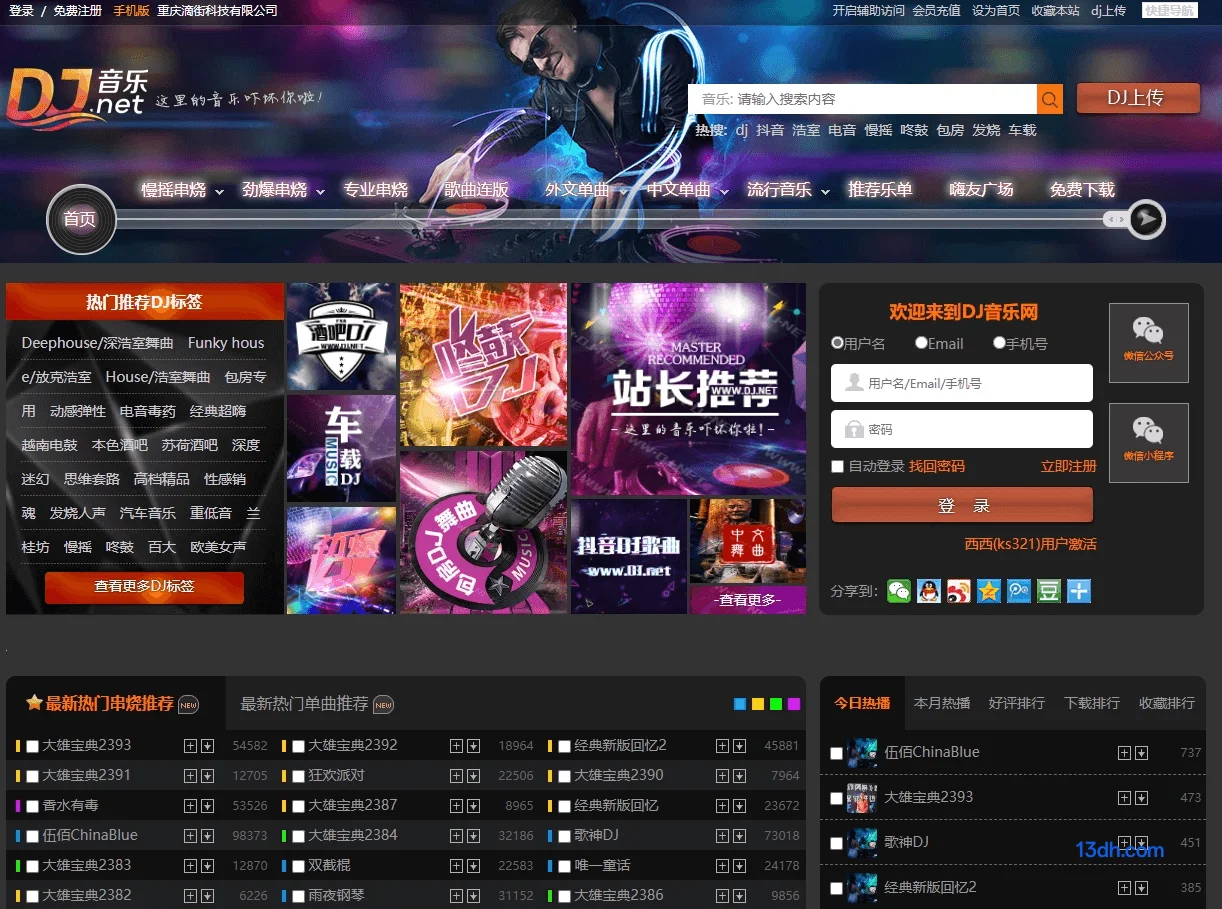Image resolution: width=1222 pixels, height=909 pixels.
Task: Click 查看更多DJ标签 button
Action: click(144, 587)
